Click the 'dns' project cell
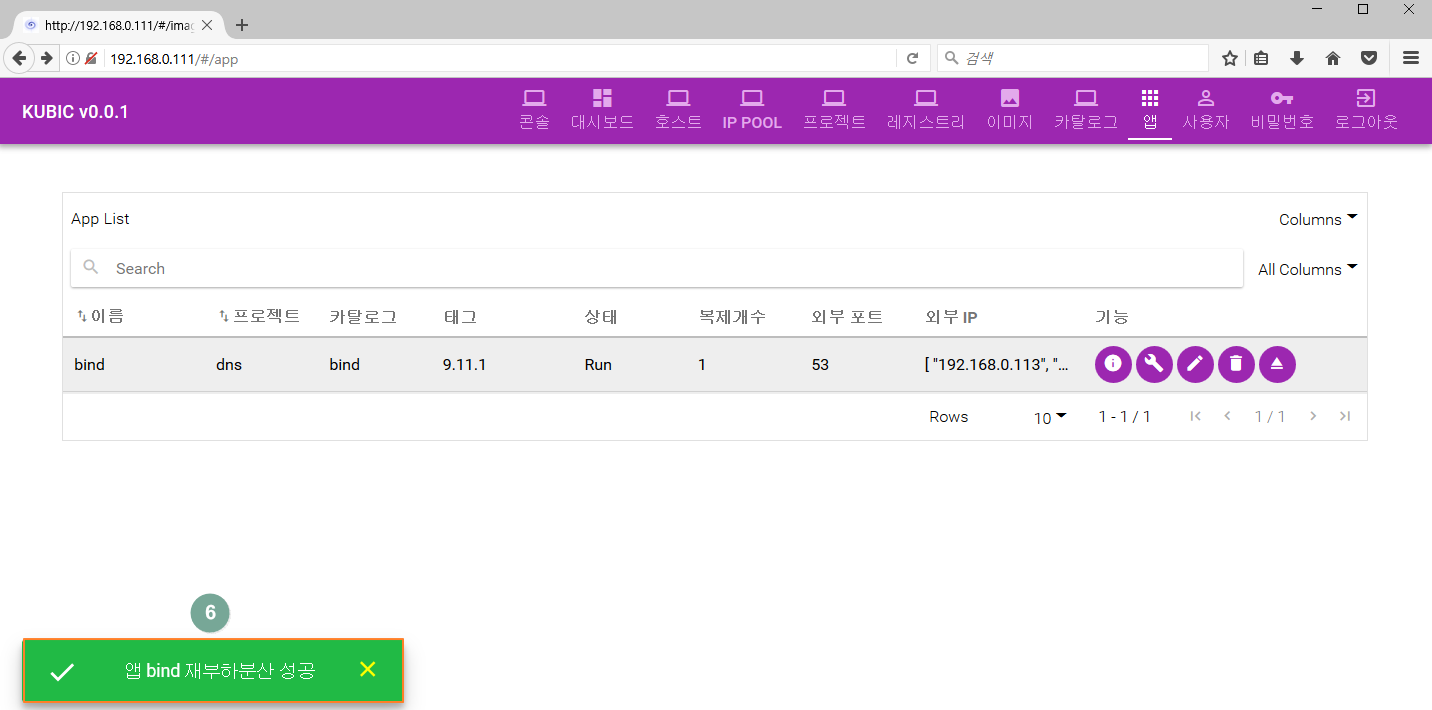This screenshot has height=710, width=1432. click(229, 365)
